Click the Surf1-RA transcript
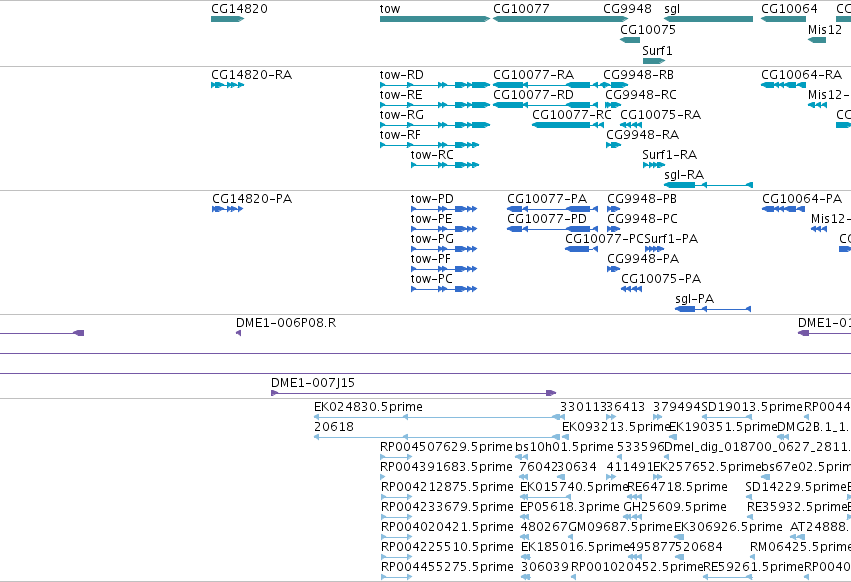Viewport: 851px width, 582px height. pos(653,165)
